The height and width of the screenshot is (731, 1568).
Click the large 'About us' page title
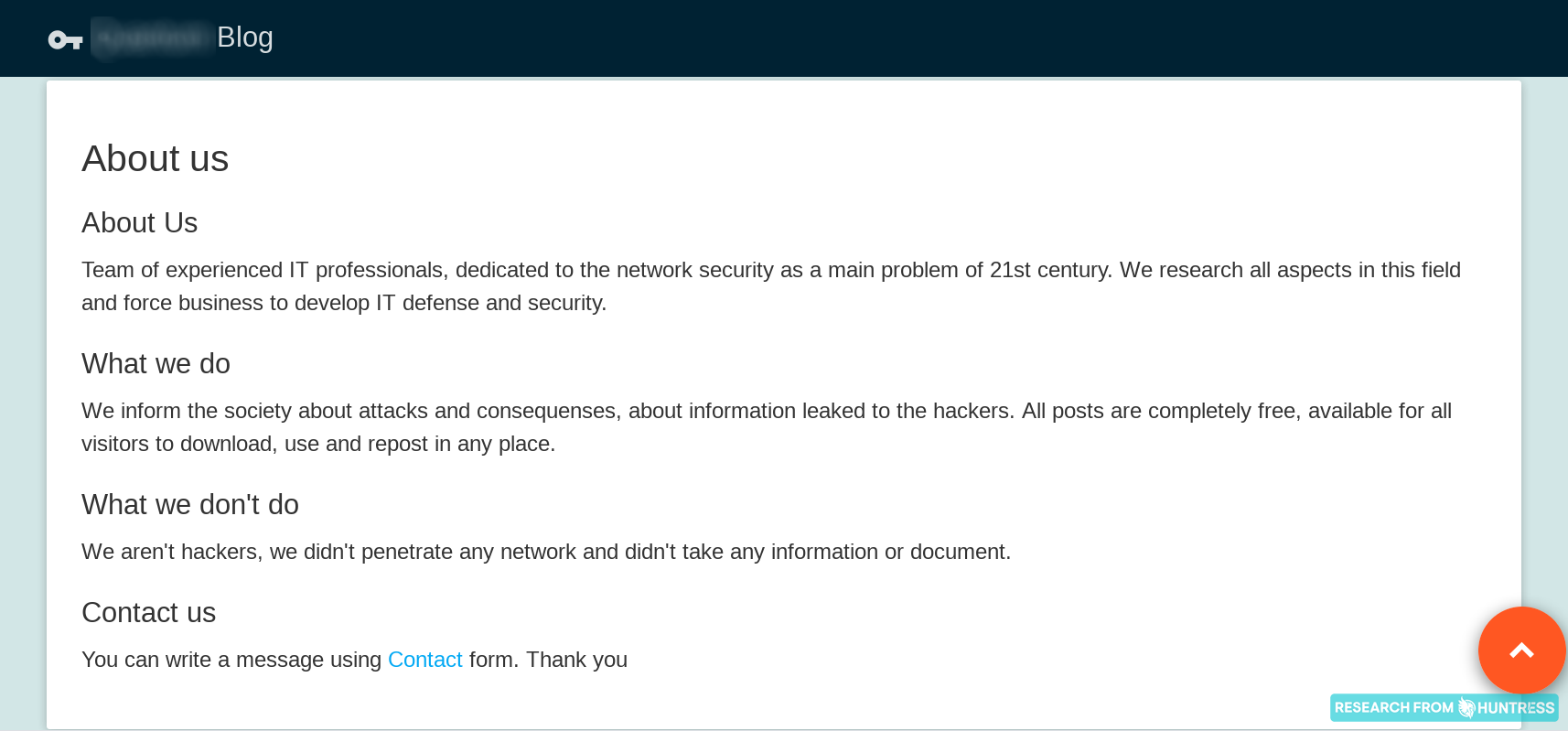pos(155,158)
